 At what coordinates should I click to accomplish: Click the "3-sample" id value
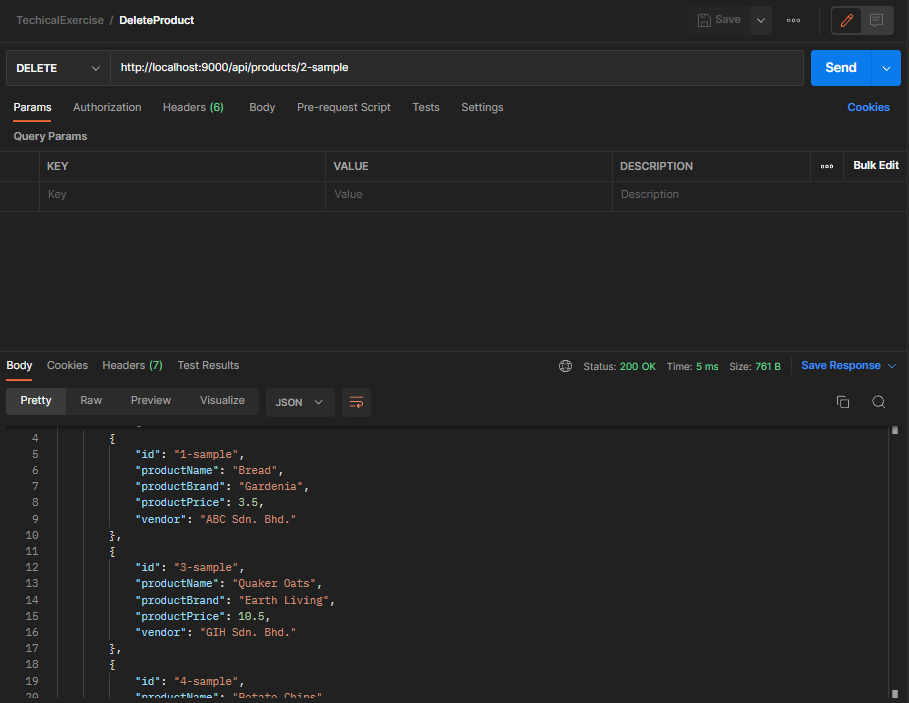(x=206, y=567)
